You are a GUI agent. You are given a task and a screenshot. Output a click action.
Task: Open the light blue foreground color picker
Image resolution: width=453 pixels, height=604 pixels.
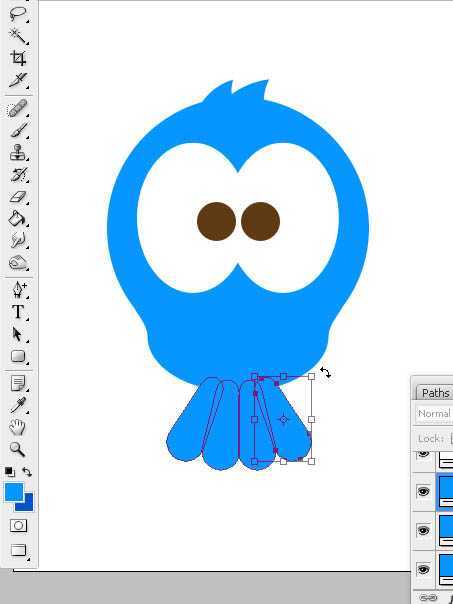tap(13, 491)
